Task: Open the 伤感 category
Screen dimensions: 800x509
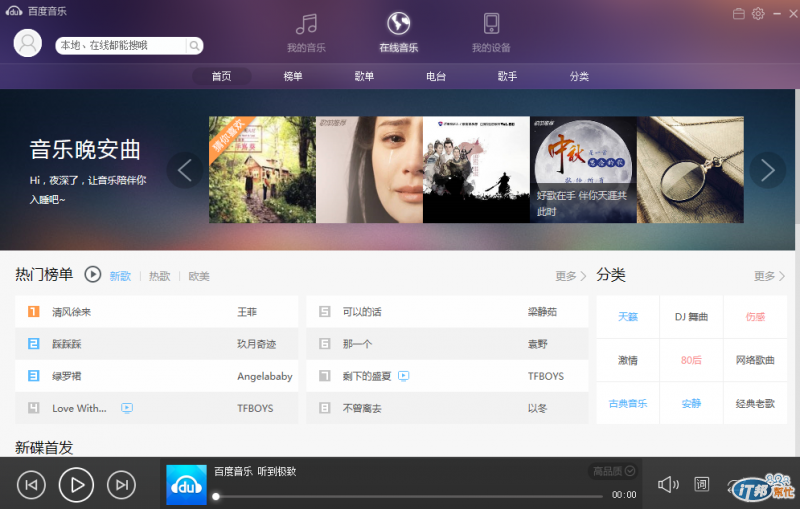Action: [755, 317]
